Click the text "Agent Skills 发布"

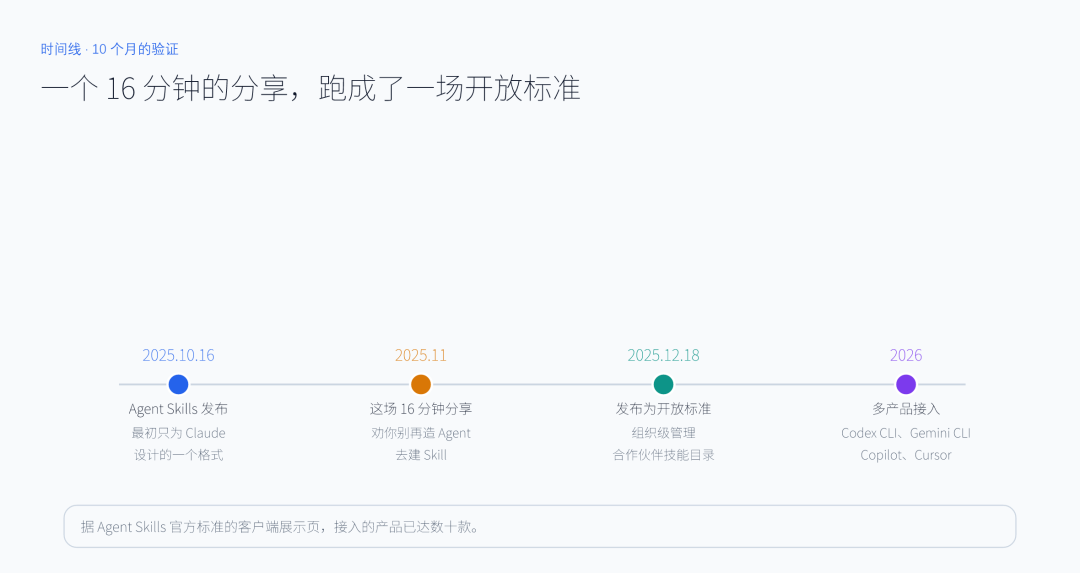178,409
